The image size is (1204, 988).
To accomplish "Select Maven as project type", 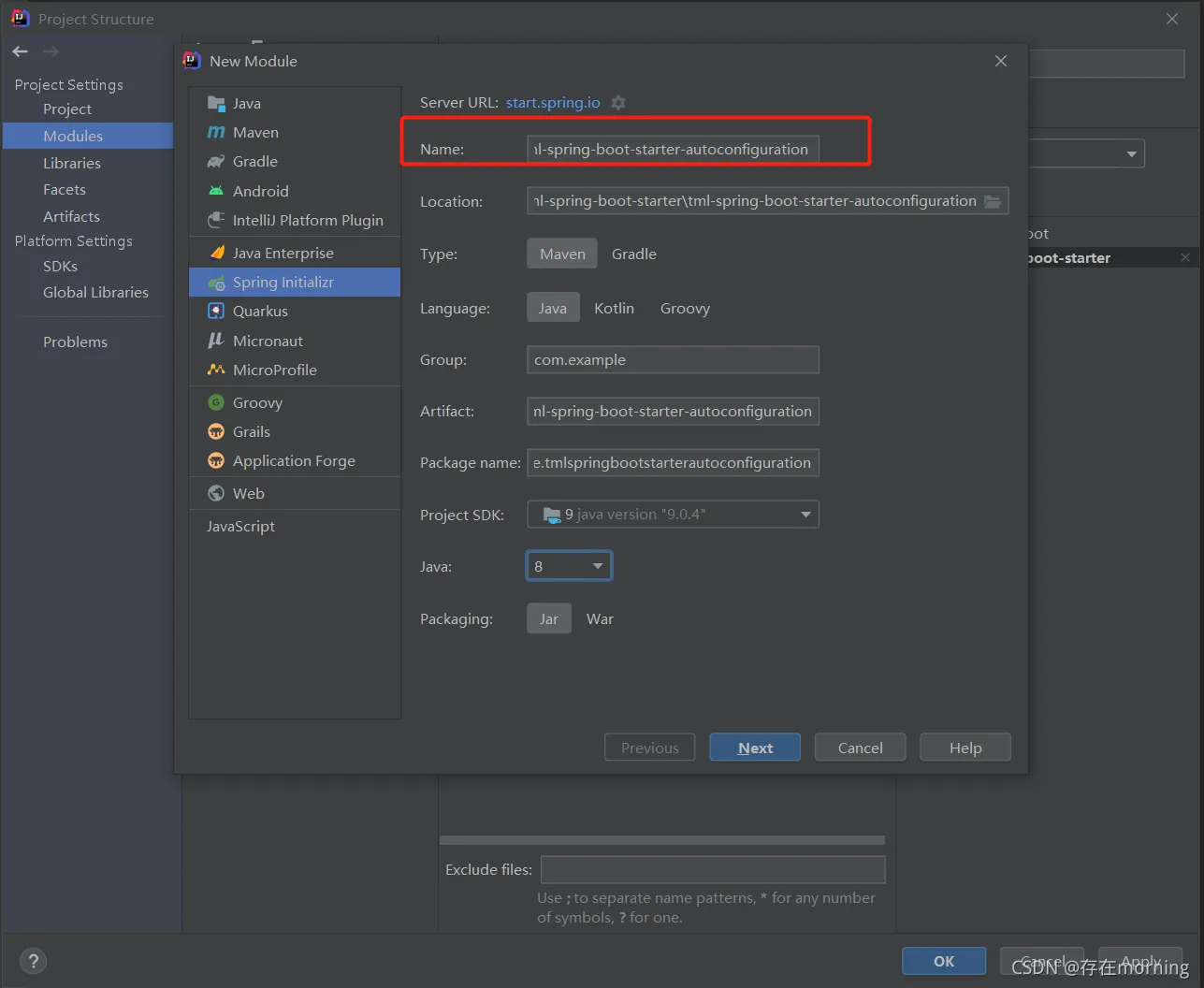I will point(562,254).
